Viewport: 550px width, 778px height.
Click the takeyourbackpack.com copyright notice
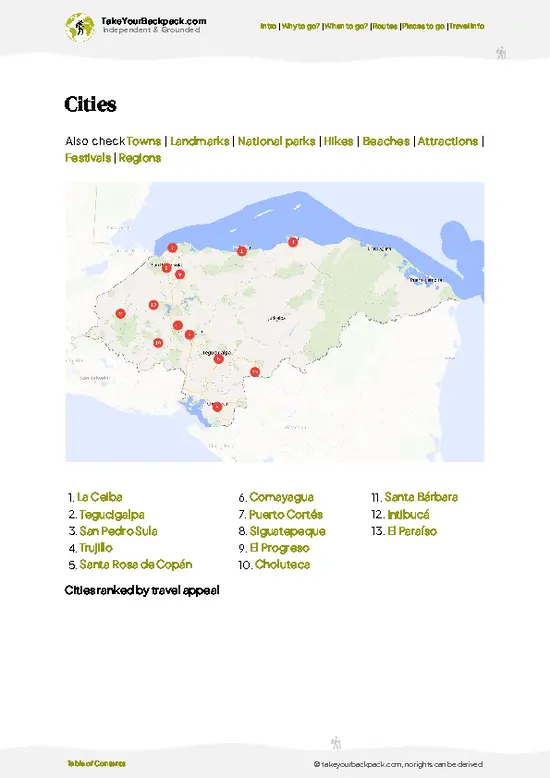[x=398, y=765]
